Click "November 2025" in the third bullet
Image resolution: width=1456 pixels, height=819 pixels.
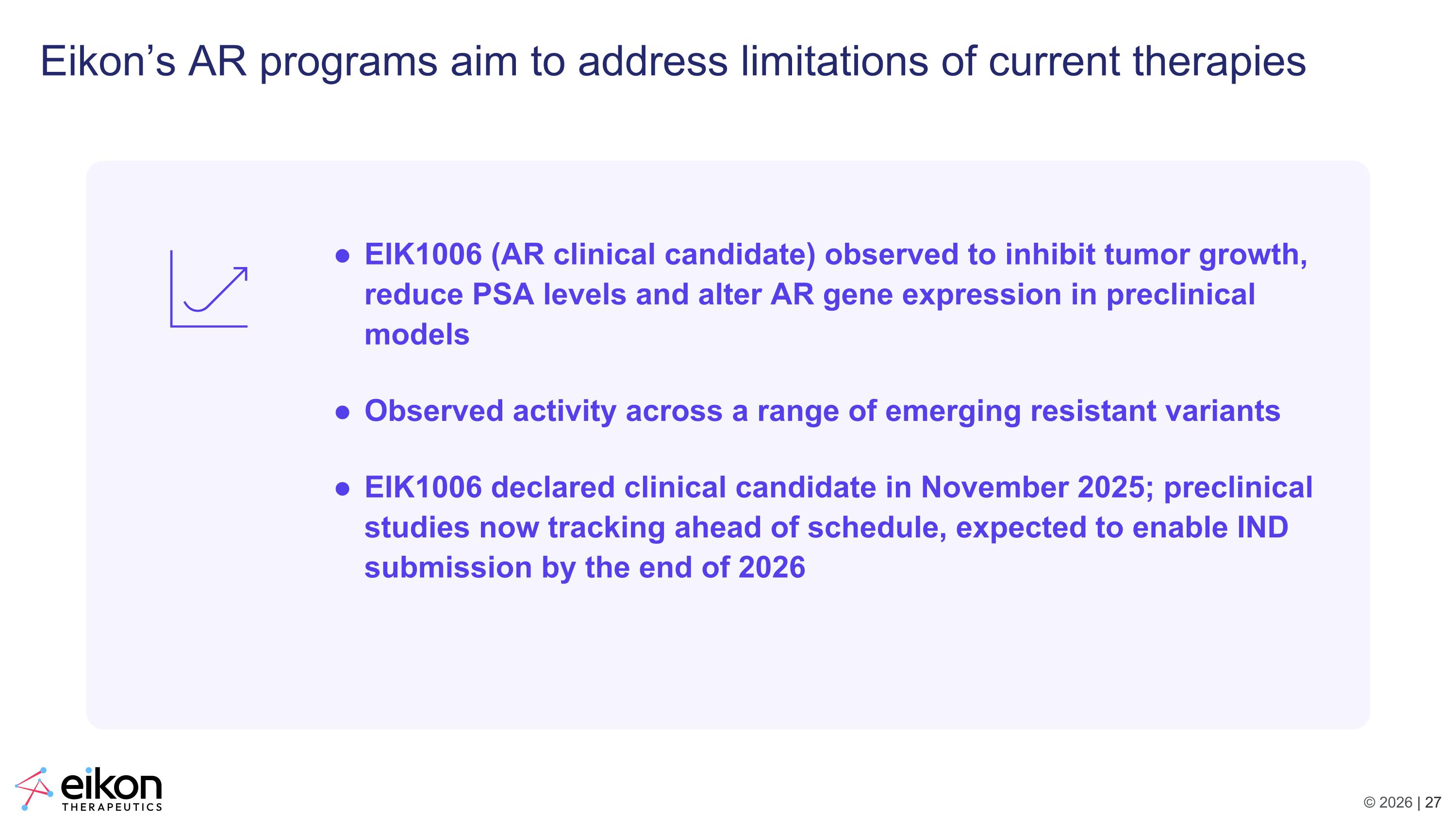point(1033,487)
